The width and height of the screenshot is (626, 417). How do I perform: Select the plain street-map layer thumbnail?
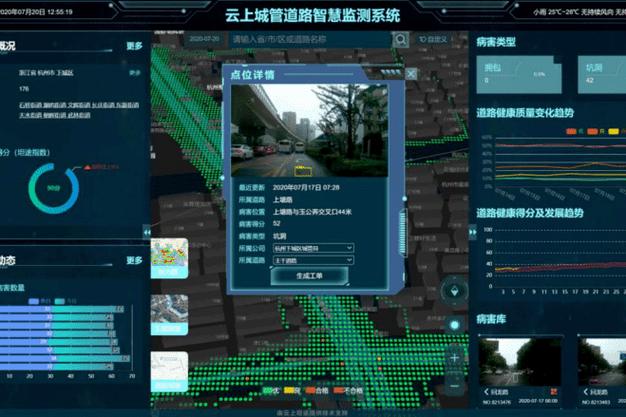169,372
